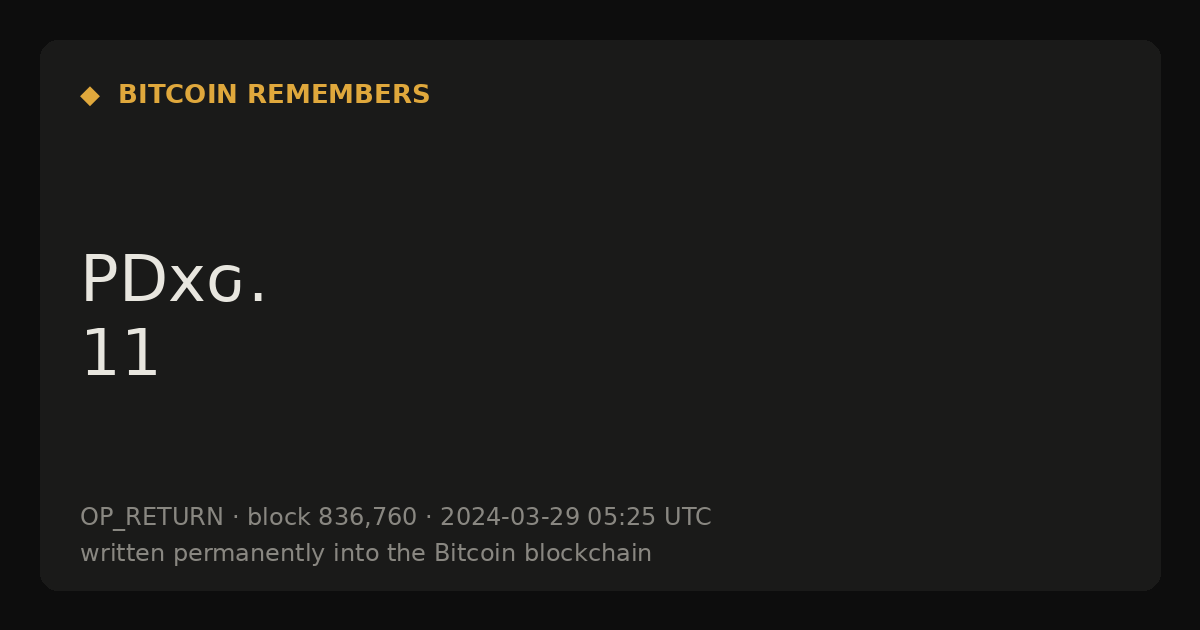Select the written permanently footer line
Screen dimensions: 1200x630
tap(366, 554)
